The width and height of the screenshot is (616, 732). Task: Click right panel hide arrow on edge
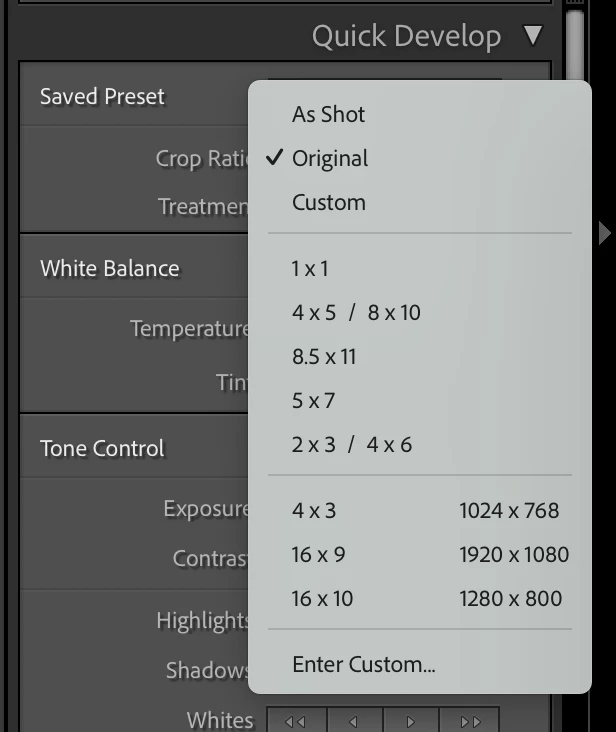click(604, 233)
